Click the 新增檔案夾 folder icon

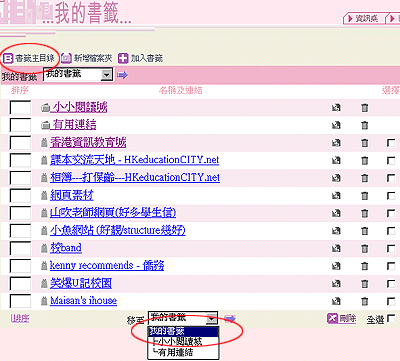point(66,59)
